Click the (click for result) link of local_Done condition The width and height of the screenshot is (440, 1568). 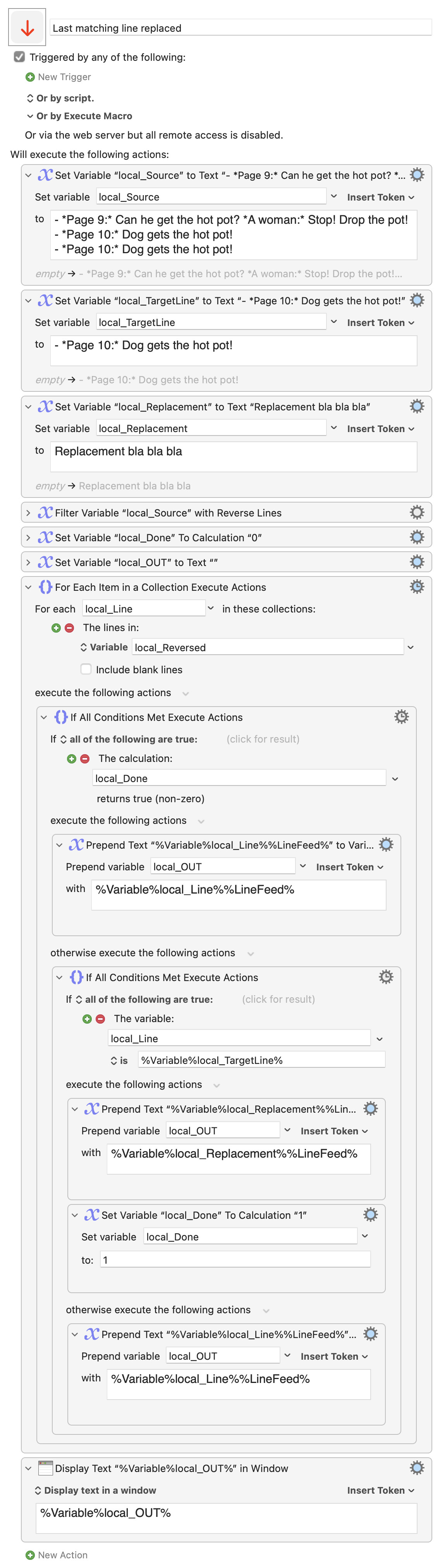click(263, 739)
